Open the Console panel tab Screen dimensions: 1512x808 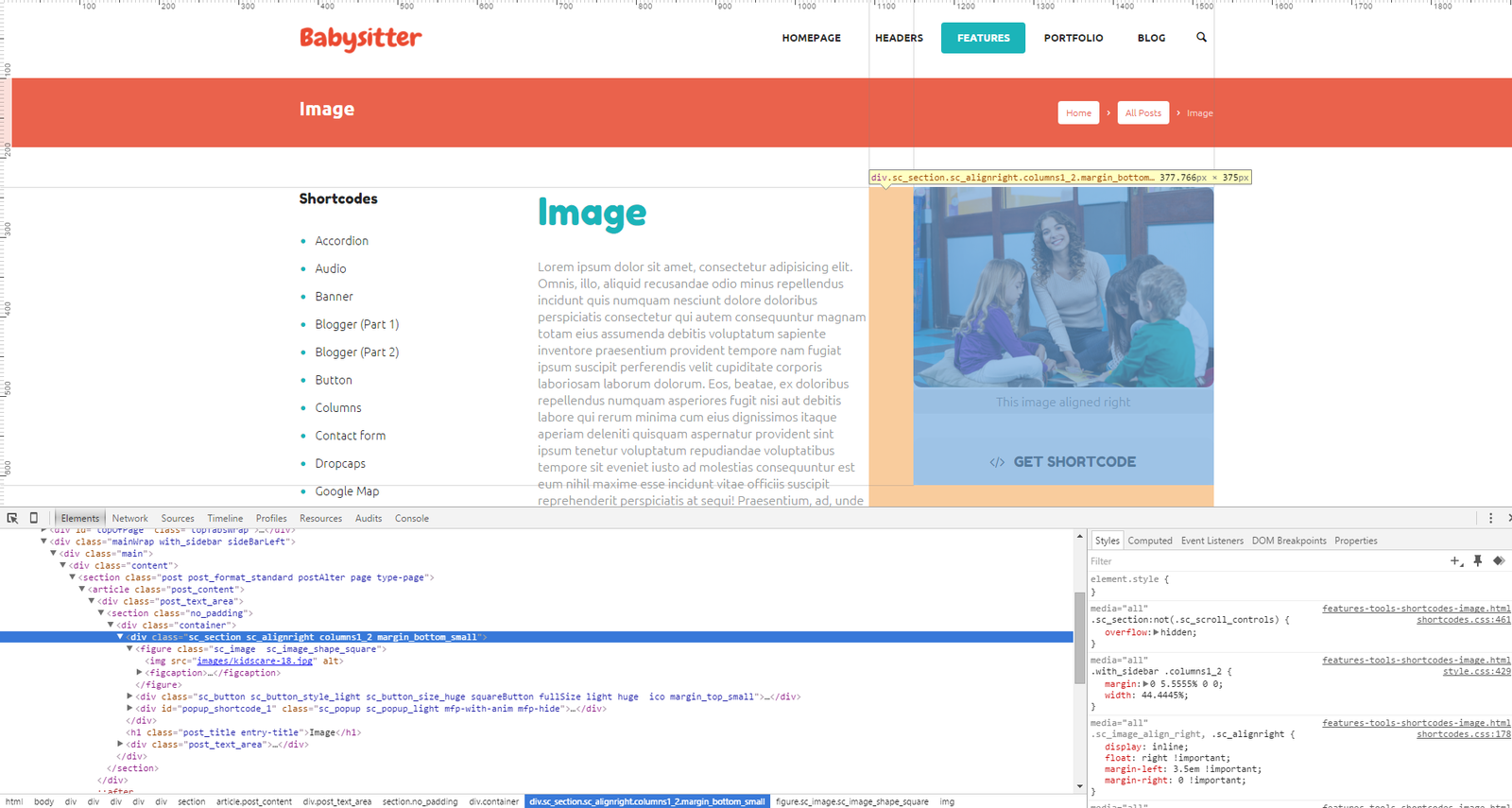(x=411, y=518)
